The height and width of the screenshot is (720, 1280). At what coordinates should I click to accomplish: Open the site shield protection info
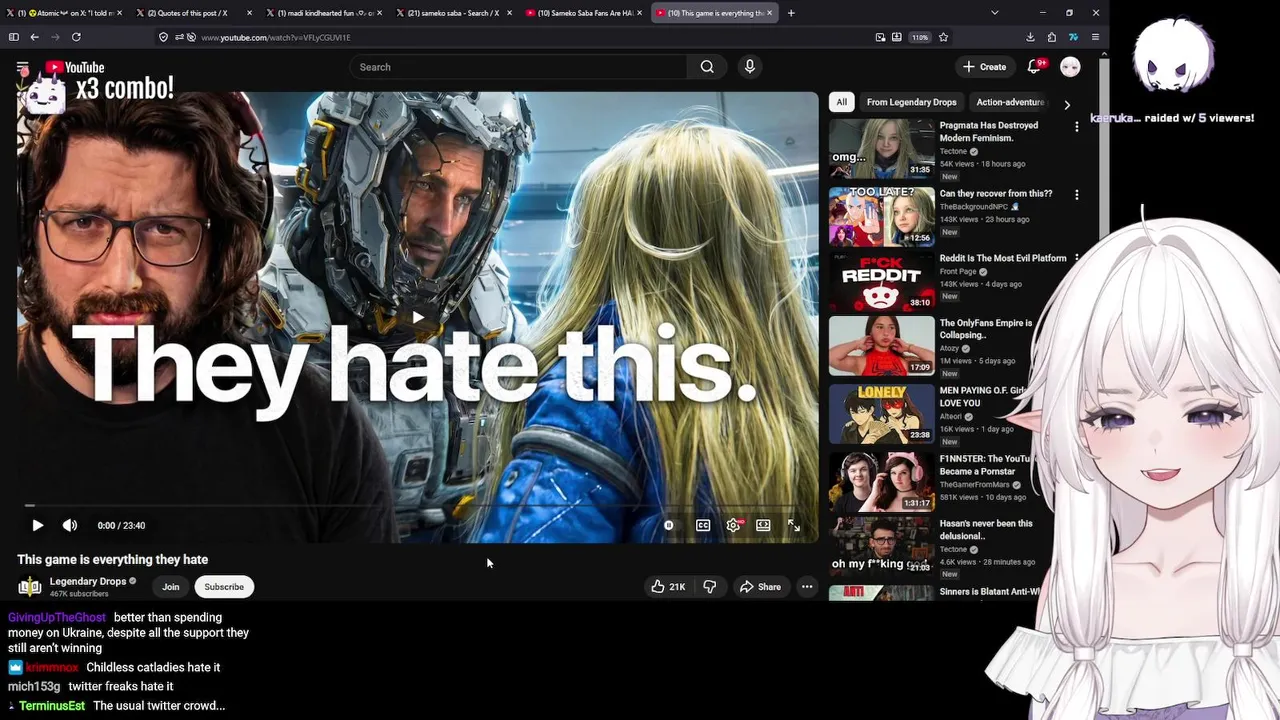163,37
